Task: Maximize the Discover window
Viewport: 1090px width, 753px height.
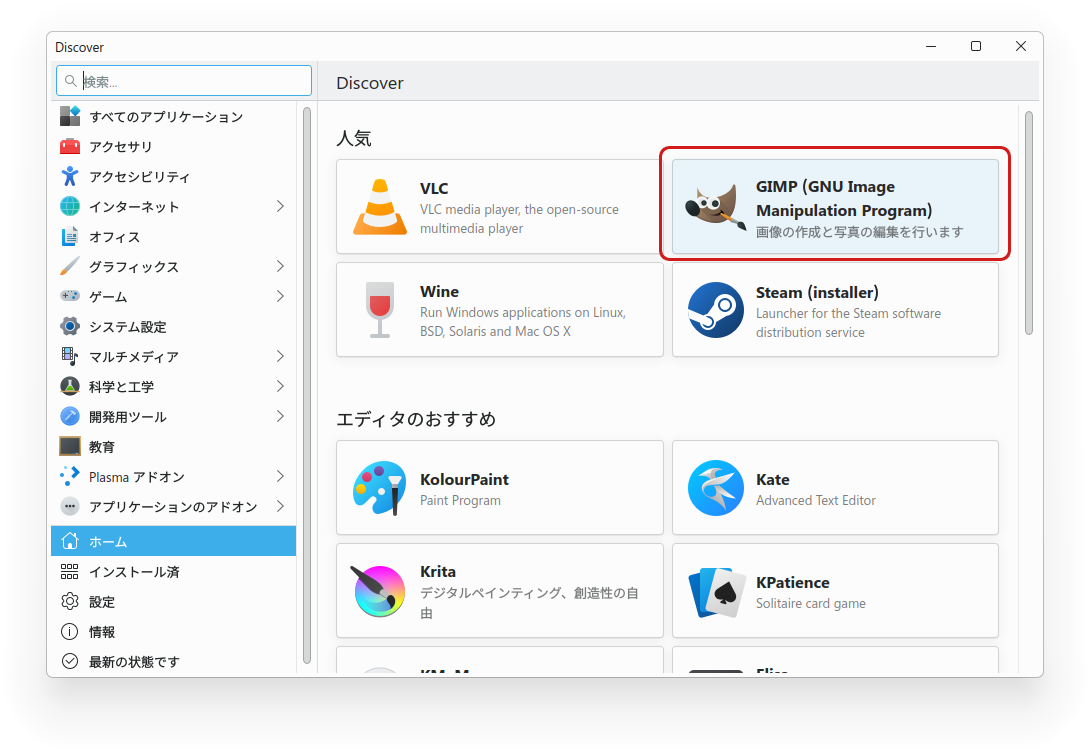Action: point(976,46)
